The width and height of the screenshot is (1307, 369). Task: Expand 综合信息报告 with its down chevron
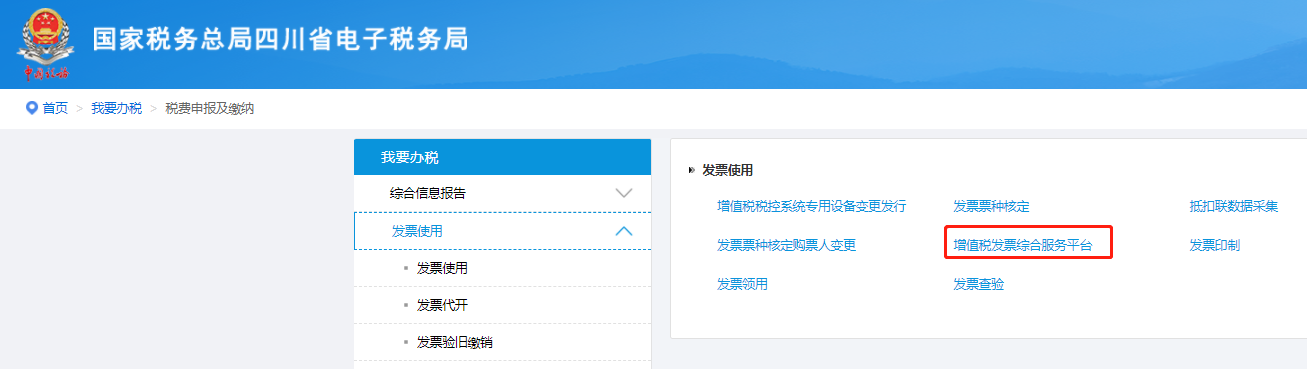point(624,193)
